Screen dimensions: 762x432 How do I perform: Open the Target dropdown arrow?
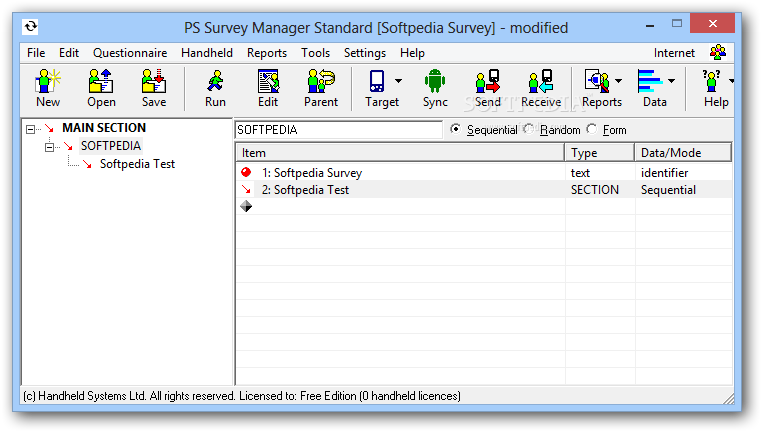[399, 81]
